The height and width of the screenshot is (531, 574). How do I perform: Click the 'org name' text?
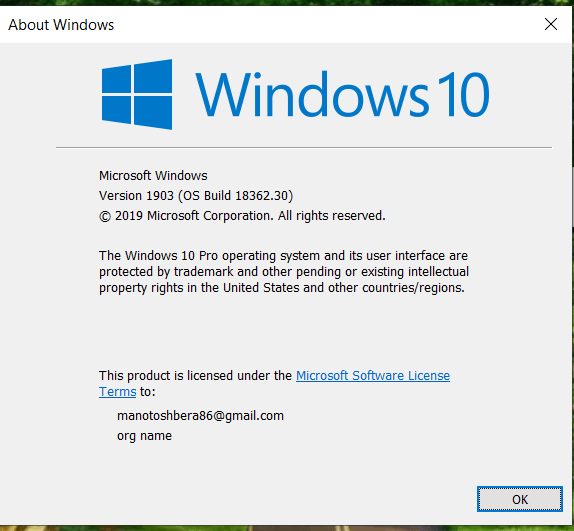144,436
